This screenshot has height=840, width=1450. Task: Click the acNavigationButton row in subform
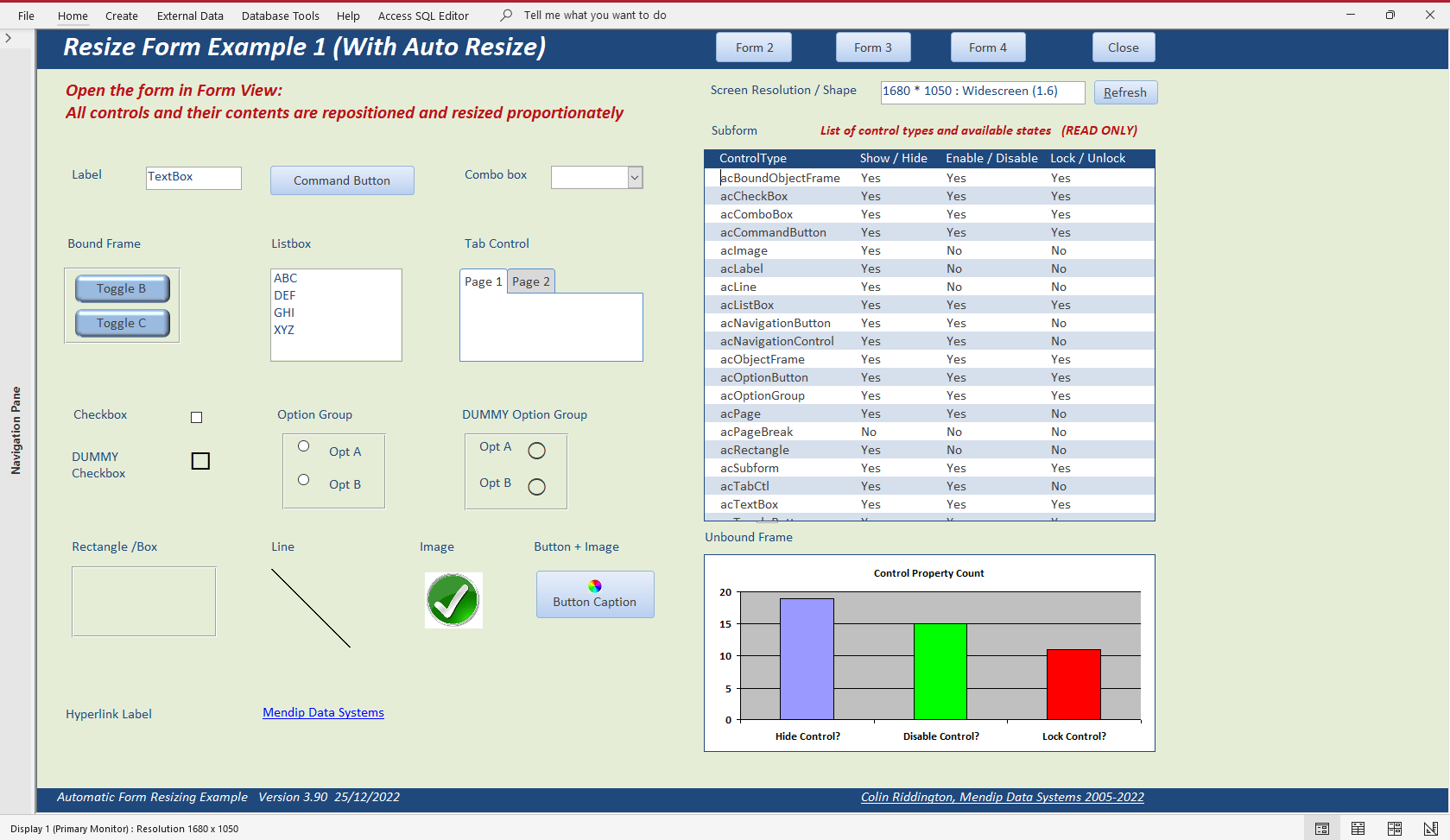929,323
